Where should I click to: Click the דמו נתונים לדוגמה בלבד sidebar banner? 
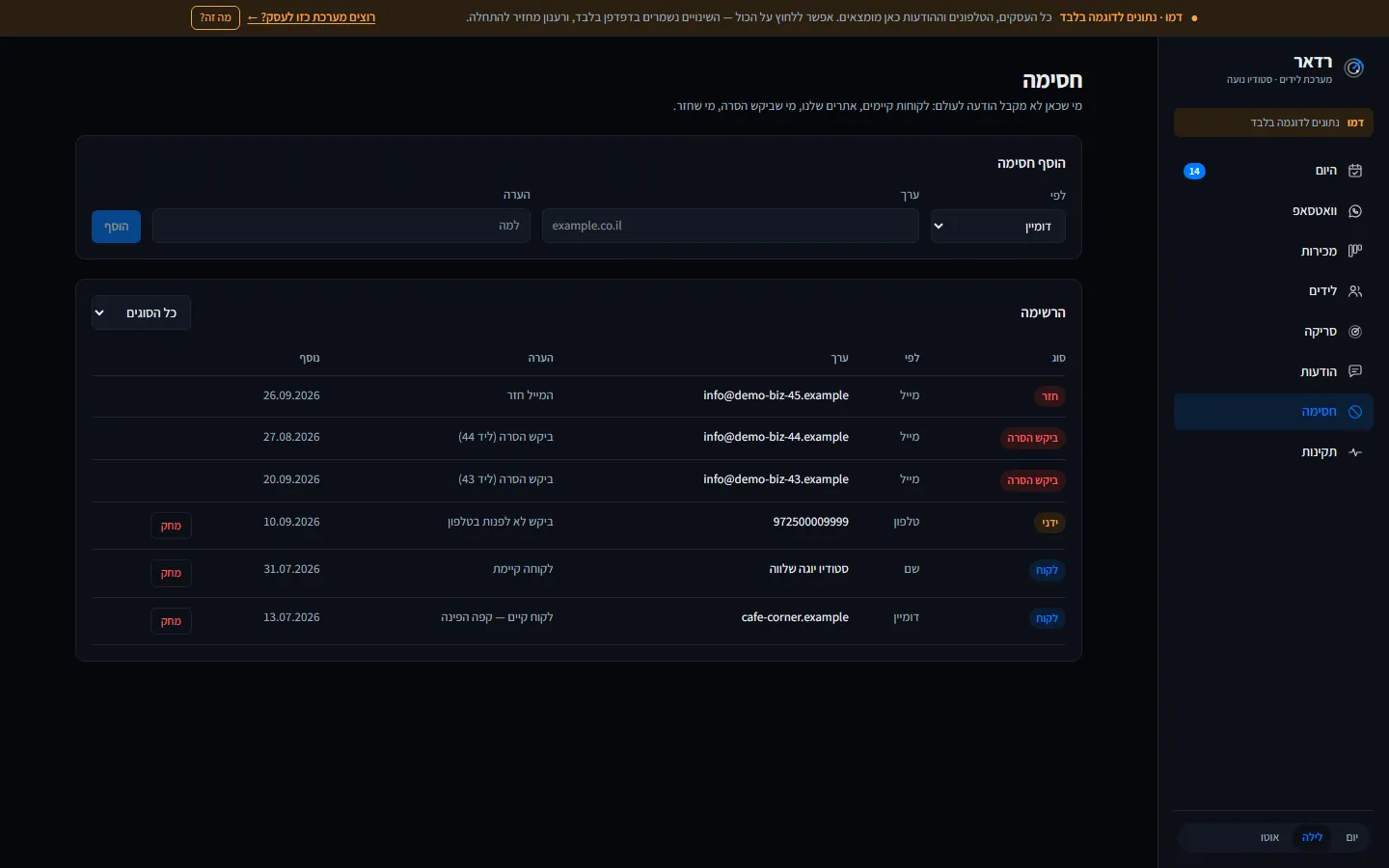pos(1273,122)
